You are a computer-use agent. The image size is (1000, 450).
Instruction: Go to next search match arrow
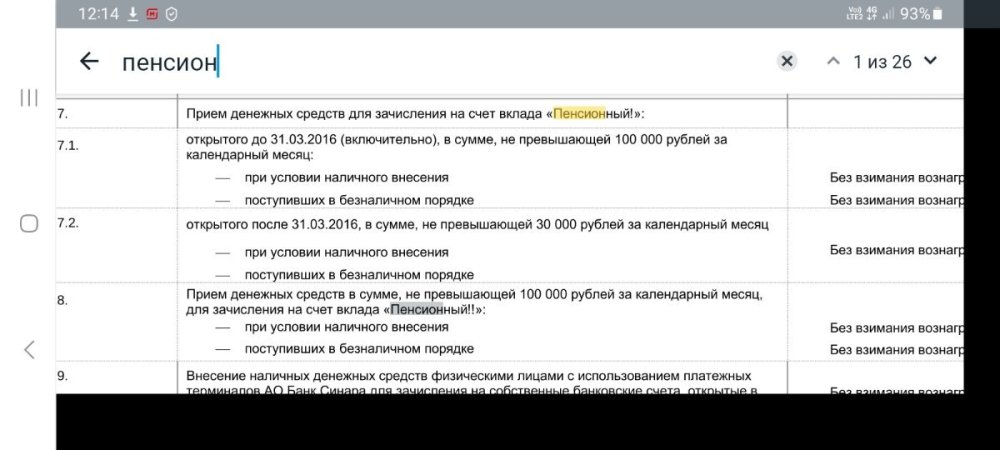click(930, 61)
